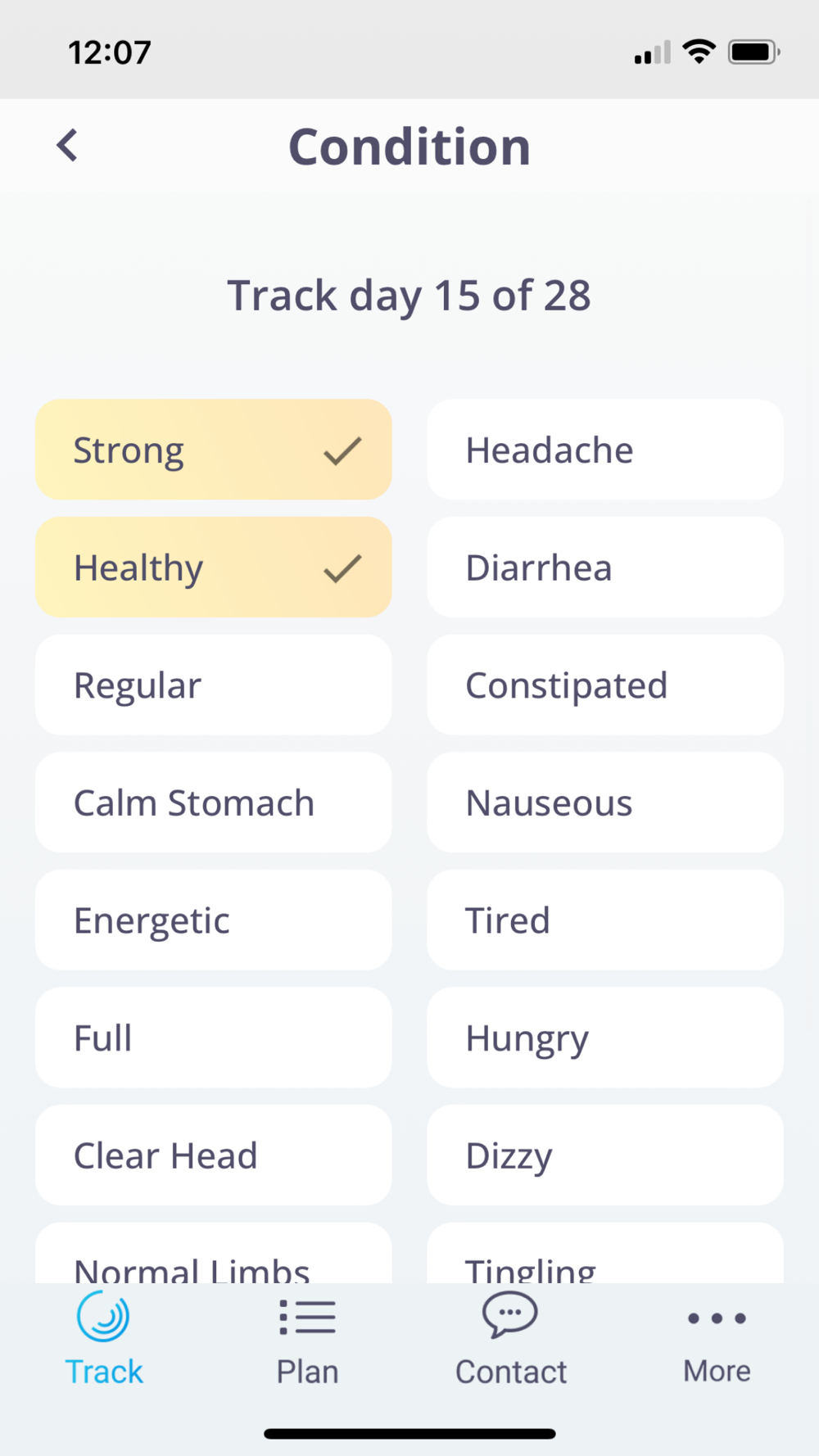The width and height of the screenshot is (819, 1456).
Task: Select the Headache condition
Action: [x=604, y=450]
